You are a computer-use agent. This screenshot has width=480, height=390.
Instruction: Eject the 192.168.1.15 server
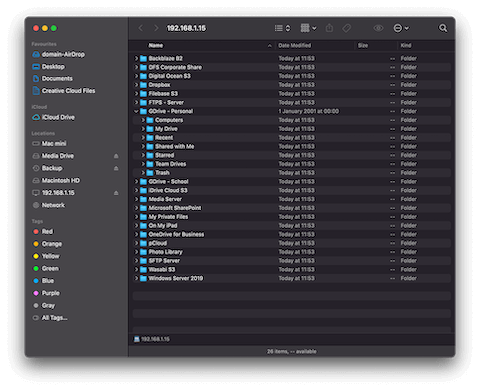coord(116,193)
